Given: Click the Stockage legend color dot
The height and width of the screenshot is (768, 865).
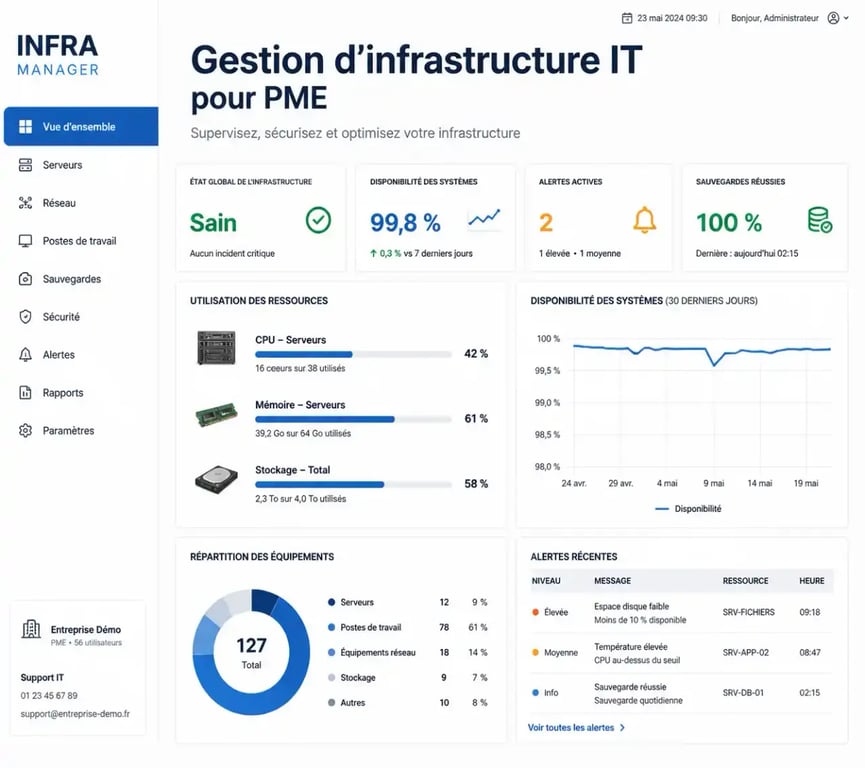Looking at the screenshot, I should tap(332, 678).
